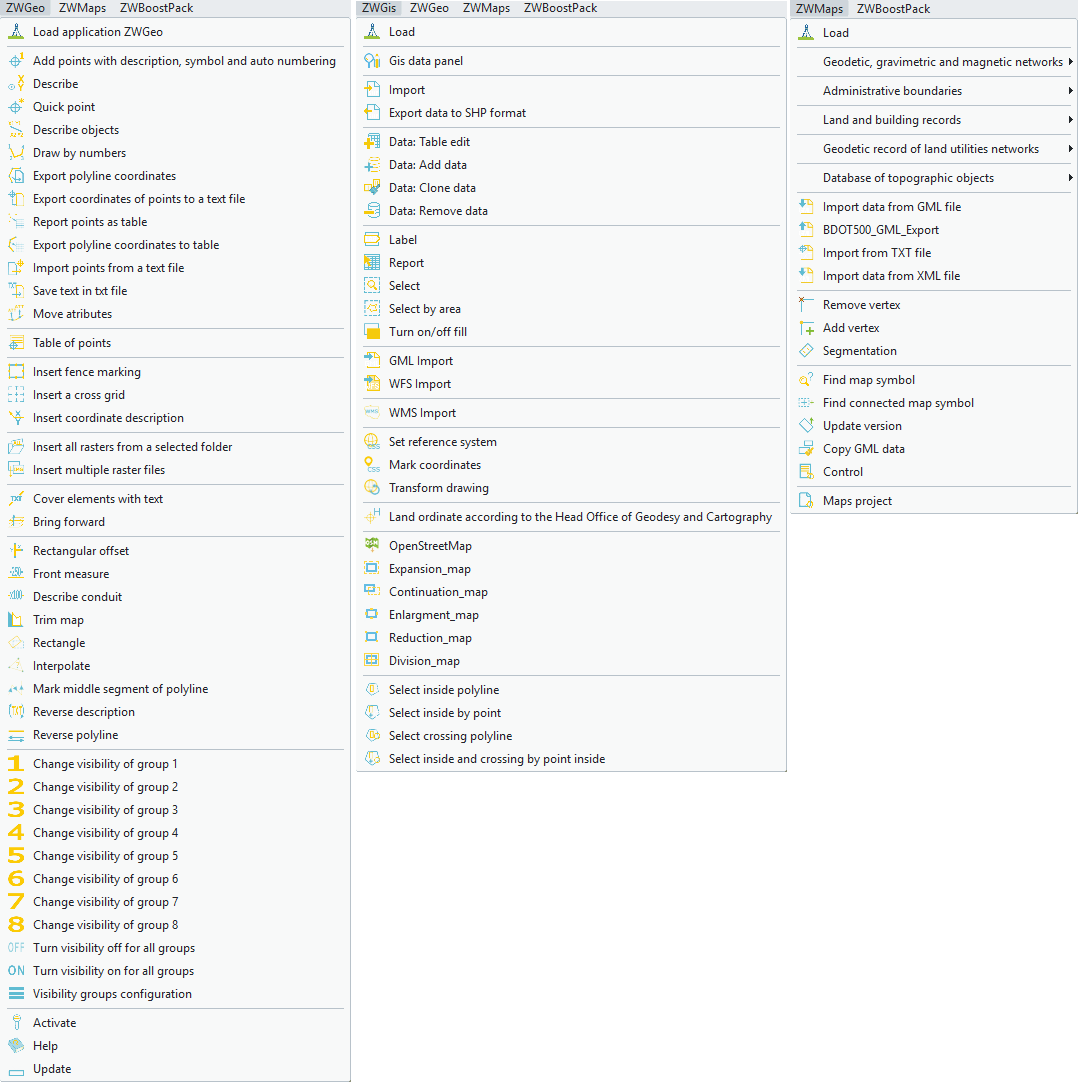Viewport: 1079px width, 1082px height.
Task: Open ZWBoostPack in the right menu bar
Action: (893, 9)
